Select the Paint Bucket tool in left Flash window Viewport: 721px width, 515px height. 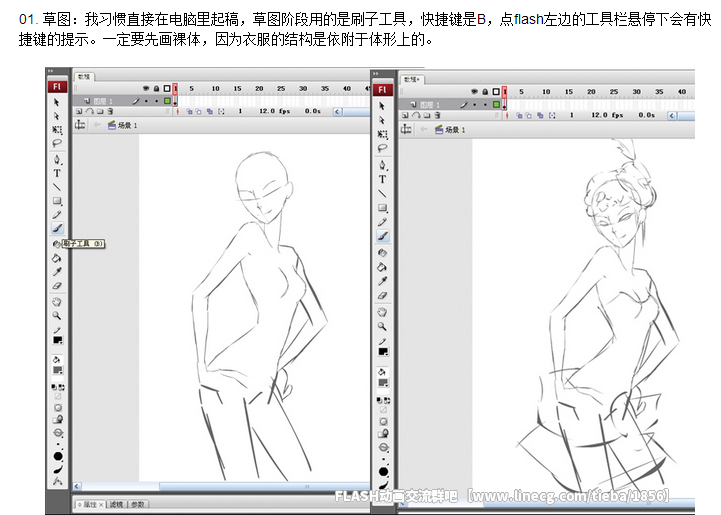pyautogui.click(x=57, y=258)
